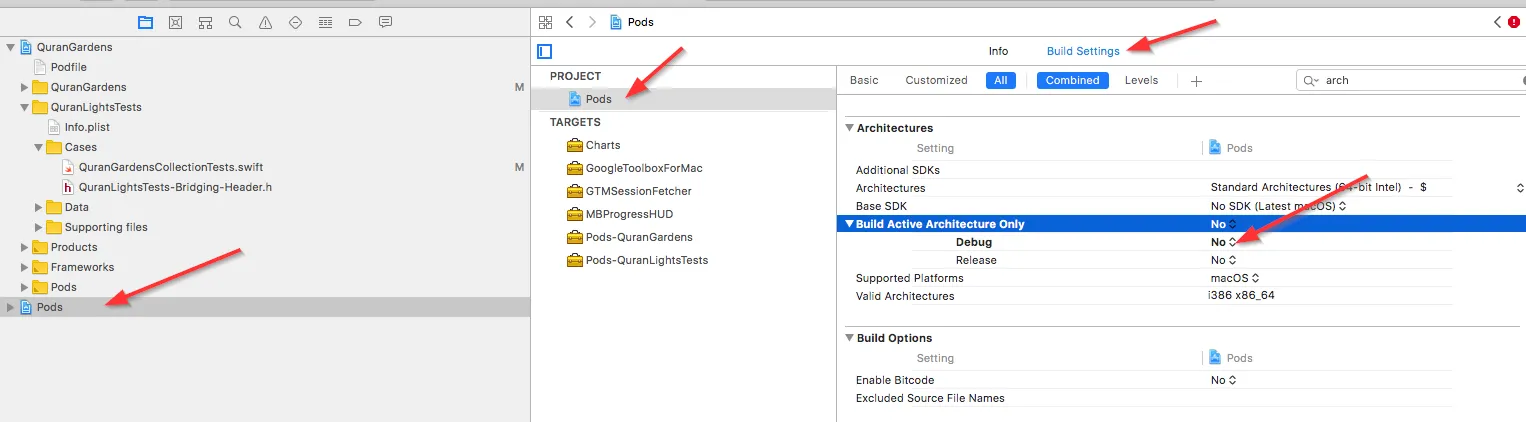Click the add build setting plus button

1196,81
